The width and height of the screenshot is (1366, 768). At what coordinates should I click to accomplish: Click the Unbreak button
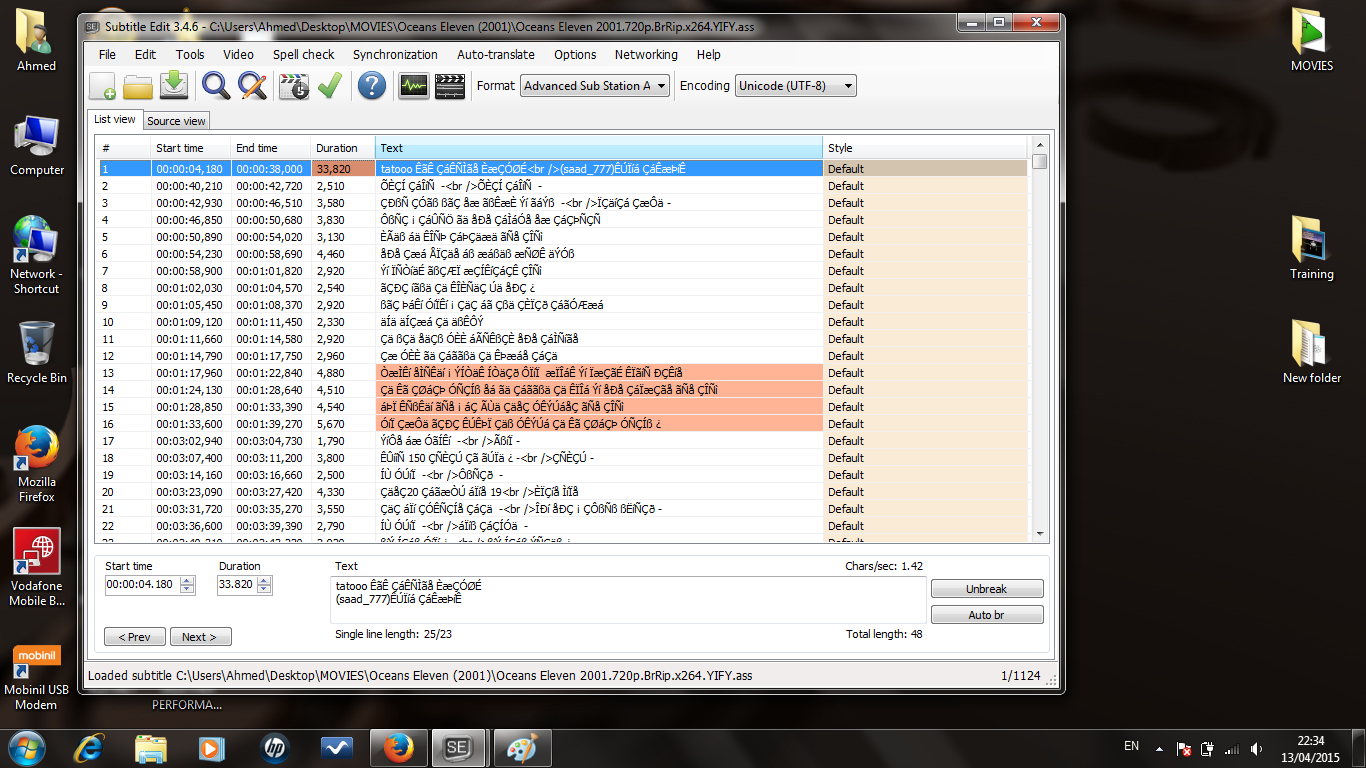coord(987,589)
